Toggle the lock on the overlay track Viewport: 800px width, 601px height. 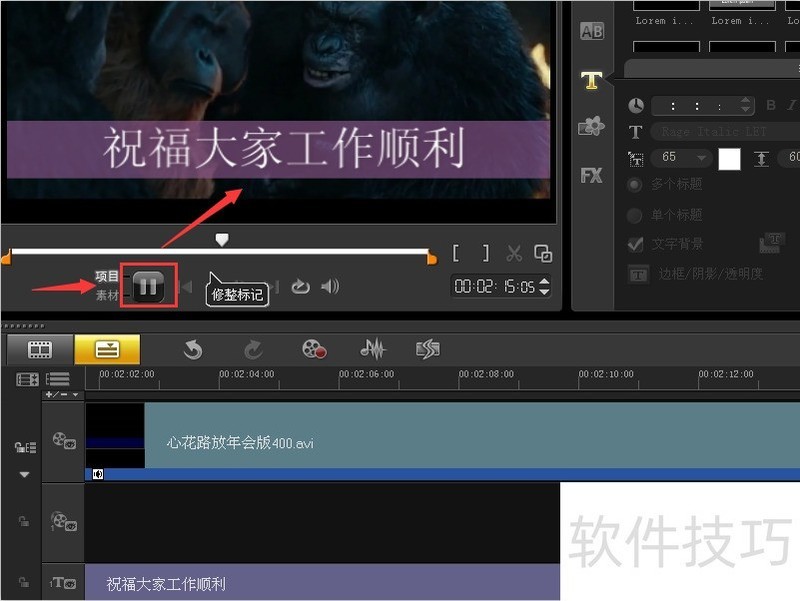[x=24, y=521]
